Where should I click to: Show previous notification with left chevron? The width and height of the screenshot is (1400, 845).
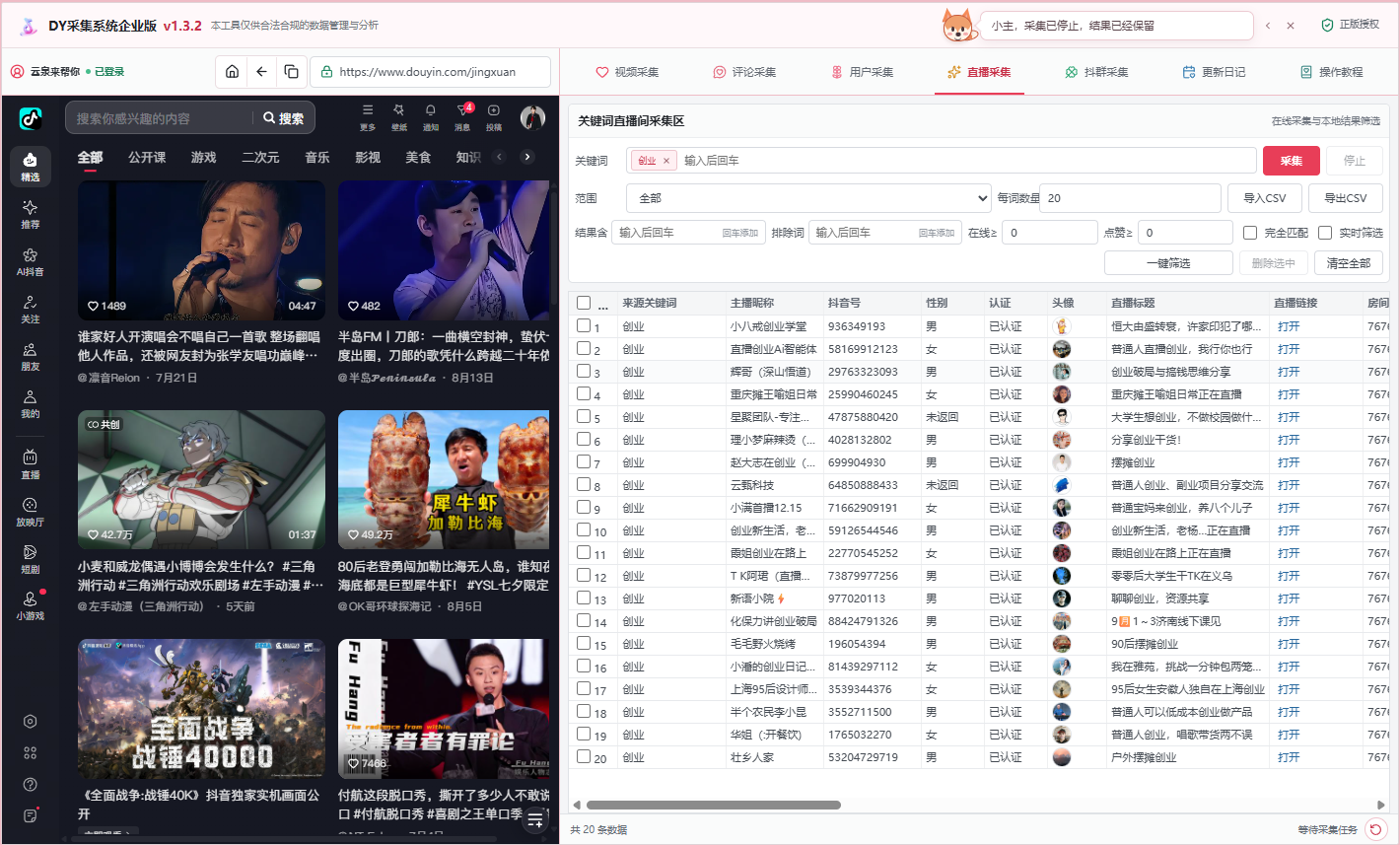1268,26
